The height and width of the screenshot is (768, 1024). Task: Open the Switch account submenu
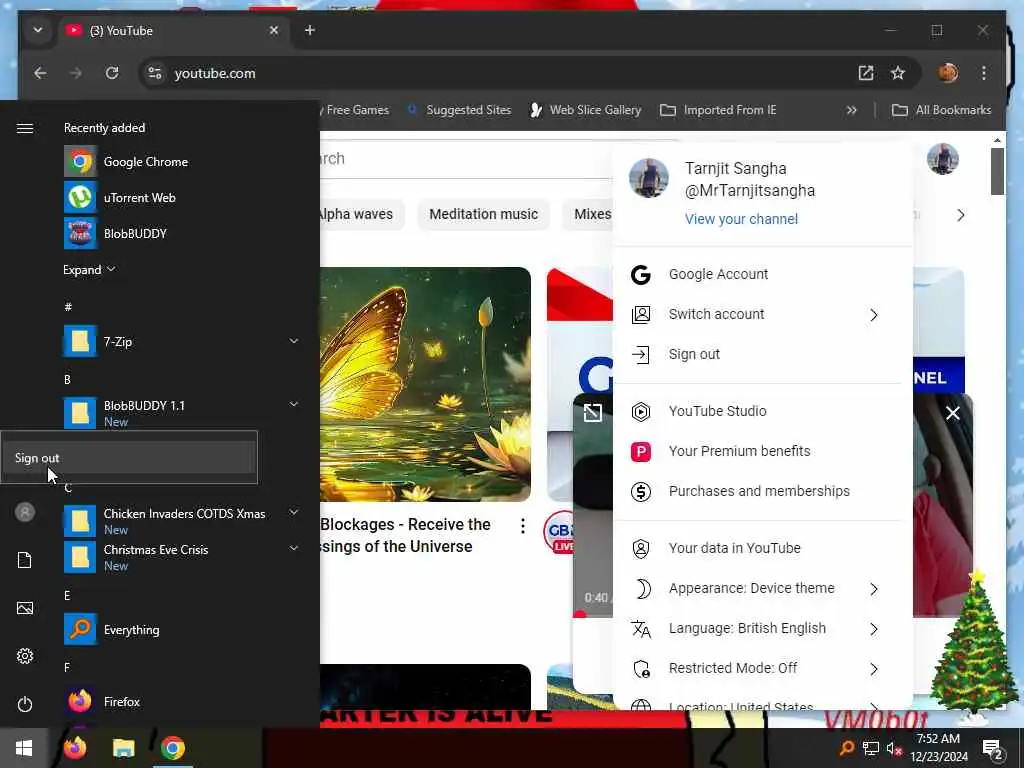pyautogui.click(x=763, y=314)
